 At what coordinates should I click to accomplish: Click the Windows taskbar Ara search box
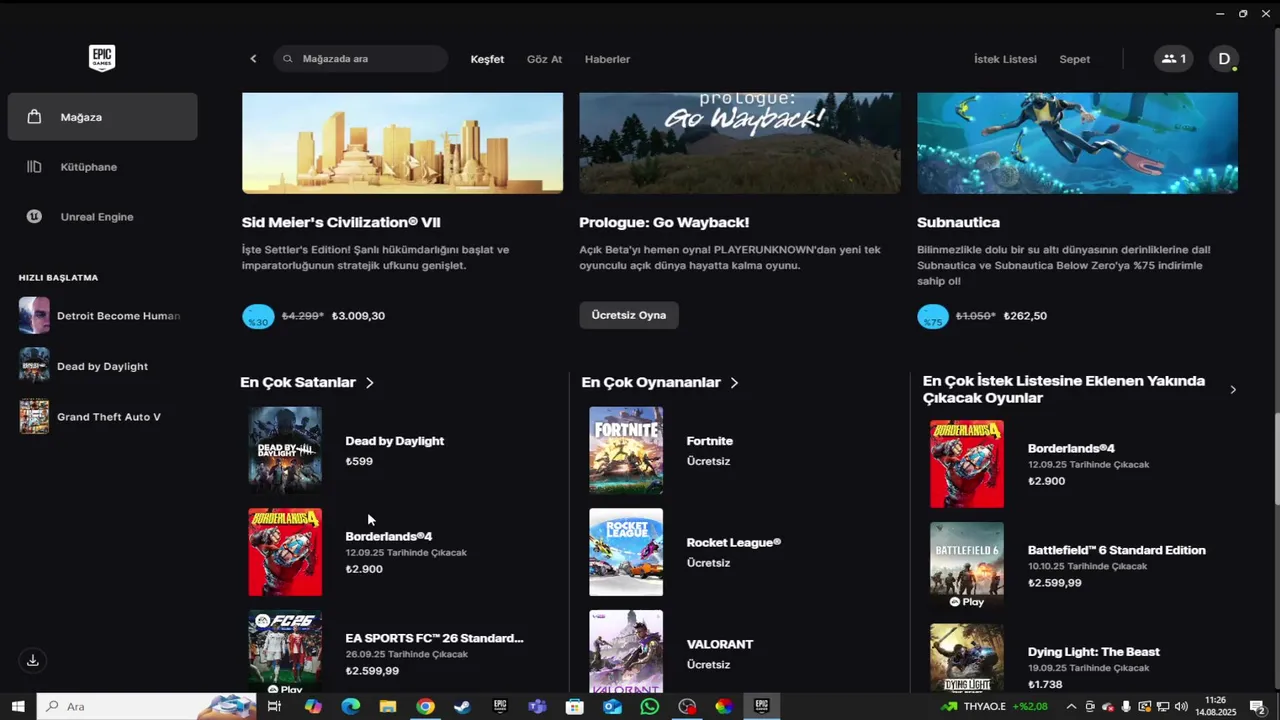pyautogui.click(x=145, y=706)
